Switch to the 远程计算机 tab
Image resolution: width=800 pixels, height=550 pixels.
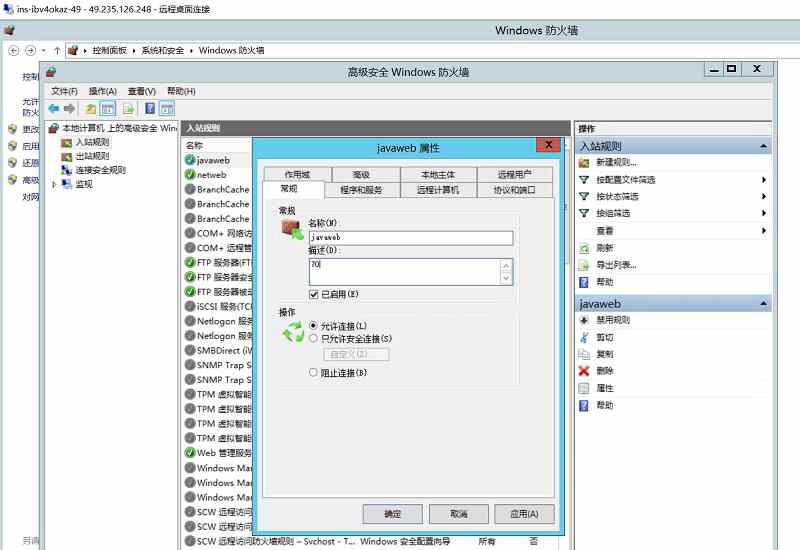[438, 190]
